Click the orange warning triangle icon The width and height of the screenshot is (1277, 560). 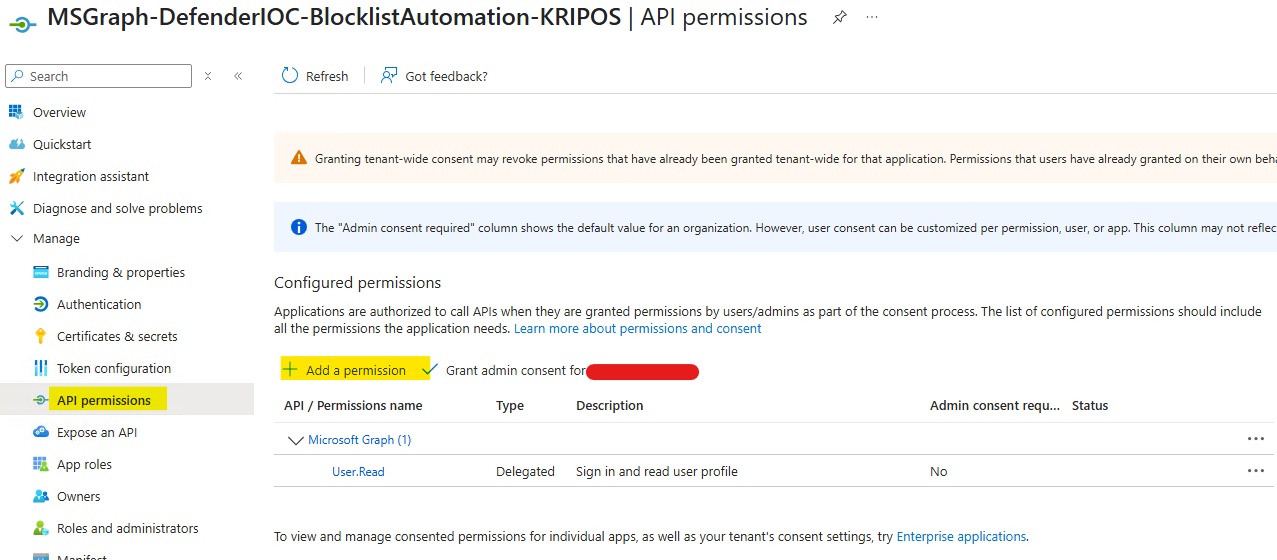[x=299, y=158]
